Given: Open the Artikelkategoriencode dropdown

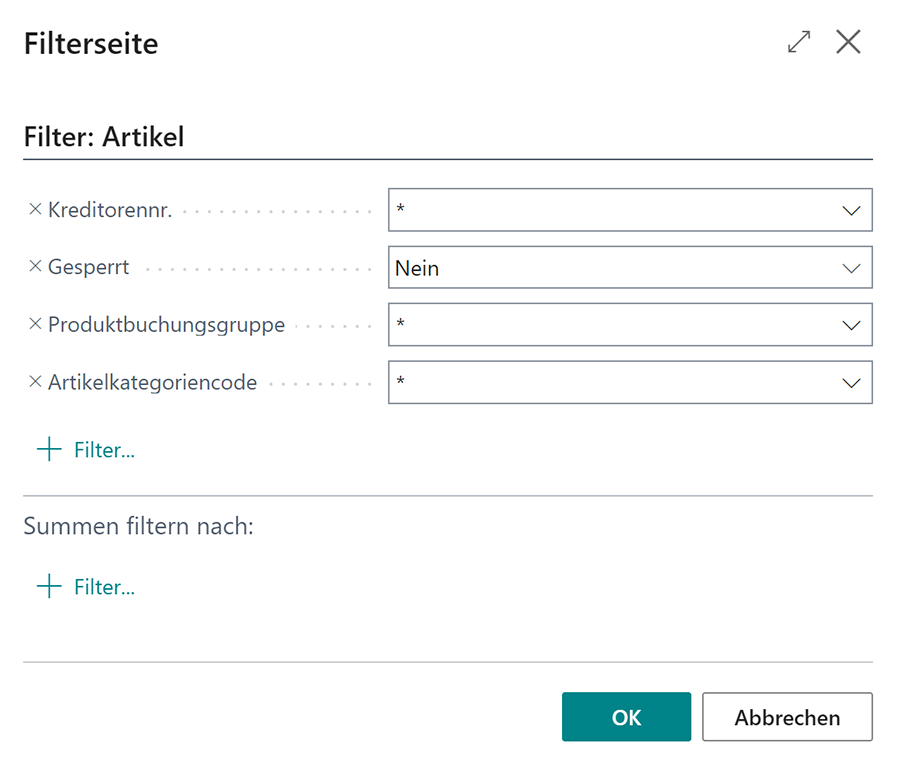Looking at the screenshot, I should click(x=851, y=382).
